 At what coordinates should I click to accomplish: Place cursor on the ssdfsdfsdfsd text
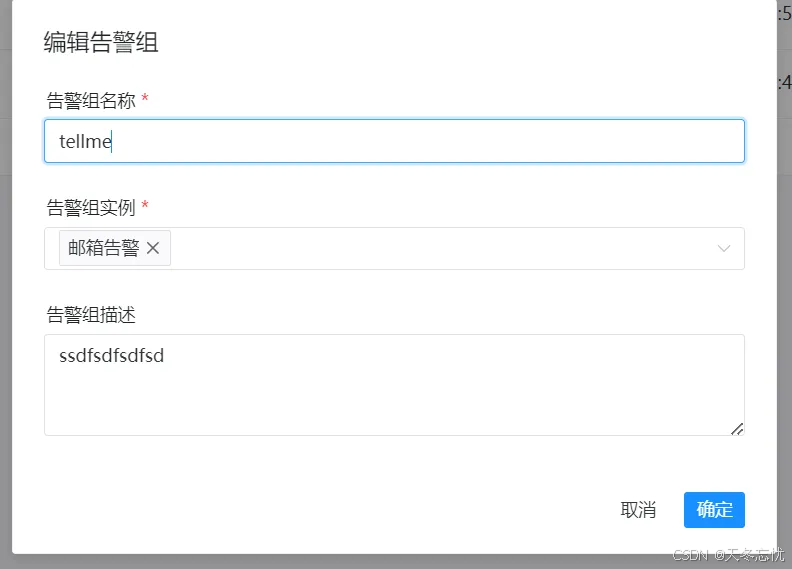click(x=111, y=355)
